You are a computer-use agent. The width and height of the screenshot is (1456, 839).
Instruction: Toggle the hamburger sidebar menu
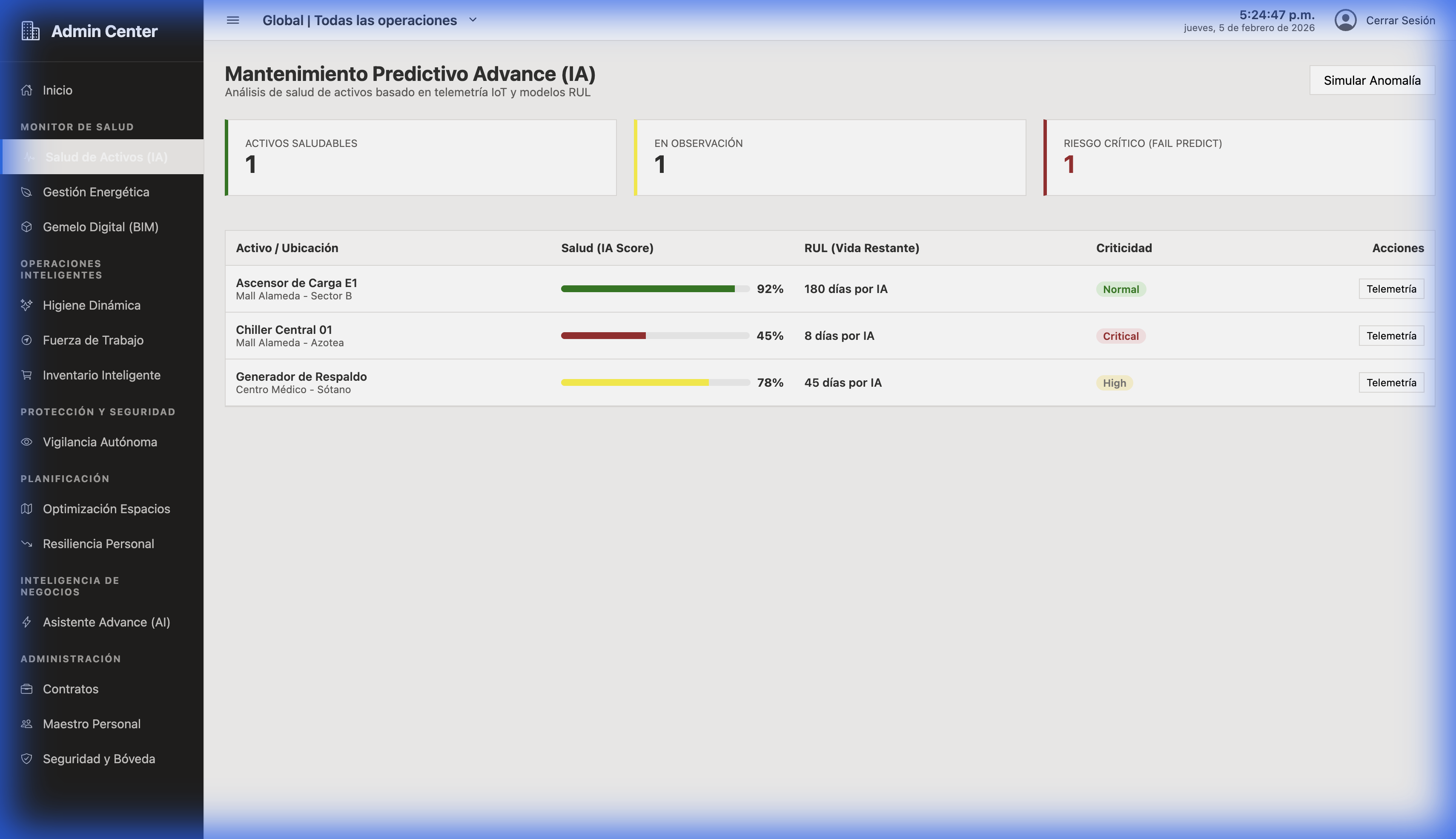coord(233,20)
